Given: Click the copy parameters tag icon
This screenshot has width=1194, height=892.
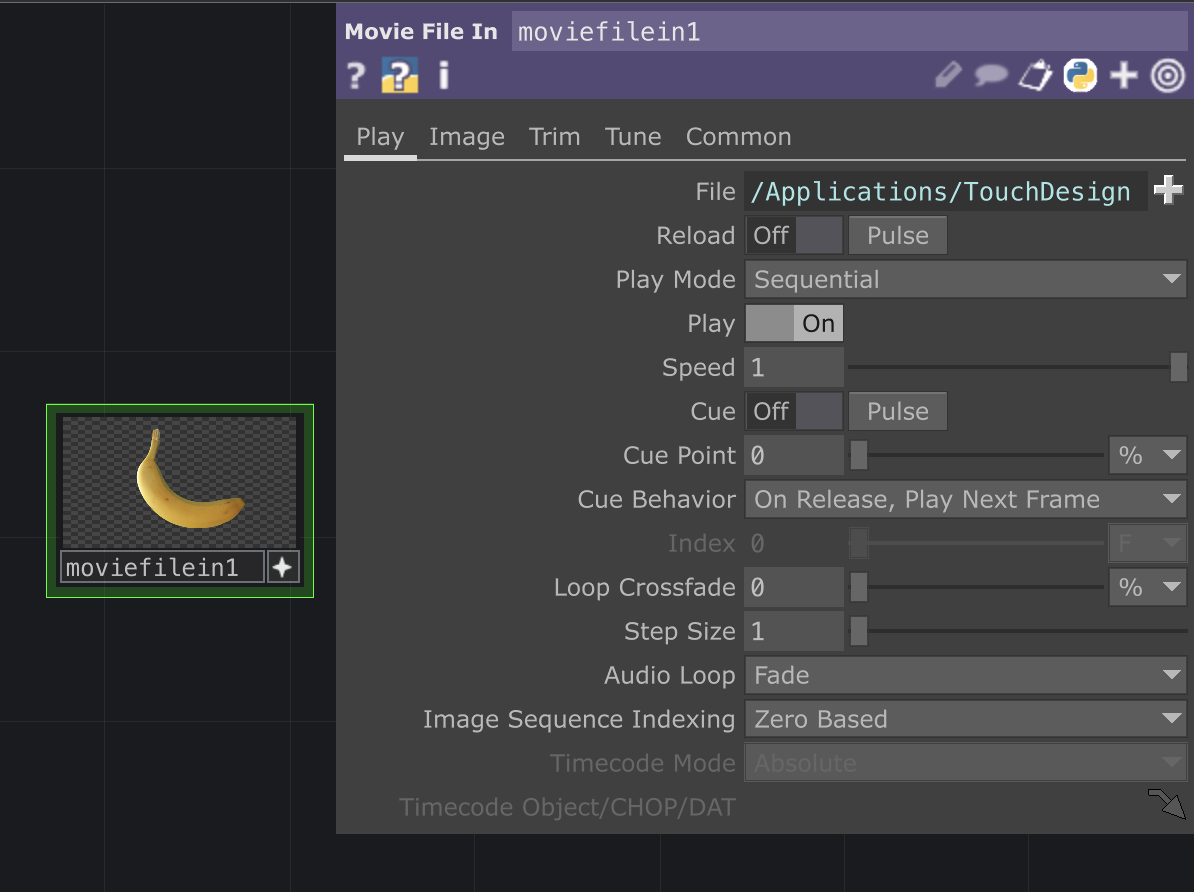Looking at the screenshot, I should pyautogui.click(x=1035, y=76).
